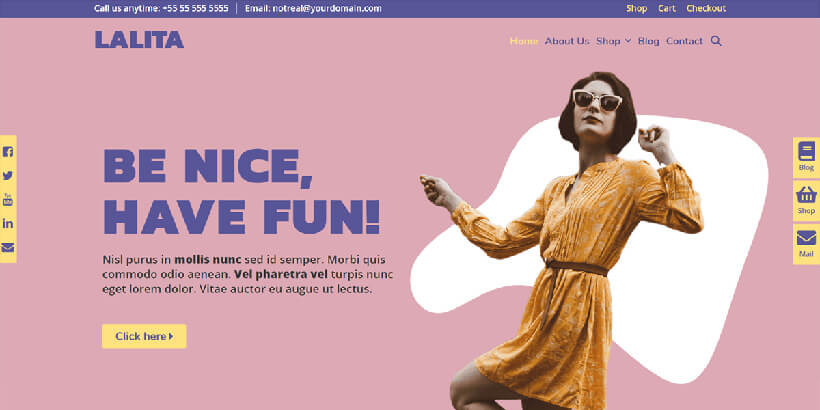Viewport: 820px width, 410px height.
Task: Open Blog in the main navigation
Action: [649, 41]
